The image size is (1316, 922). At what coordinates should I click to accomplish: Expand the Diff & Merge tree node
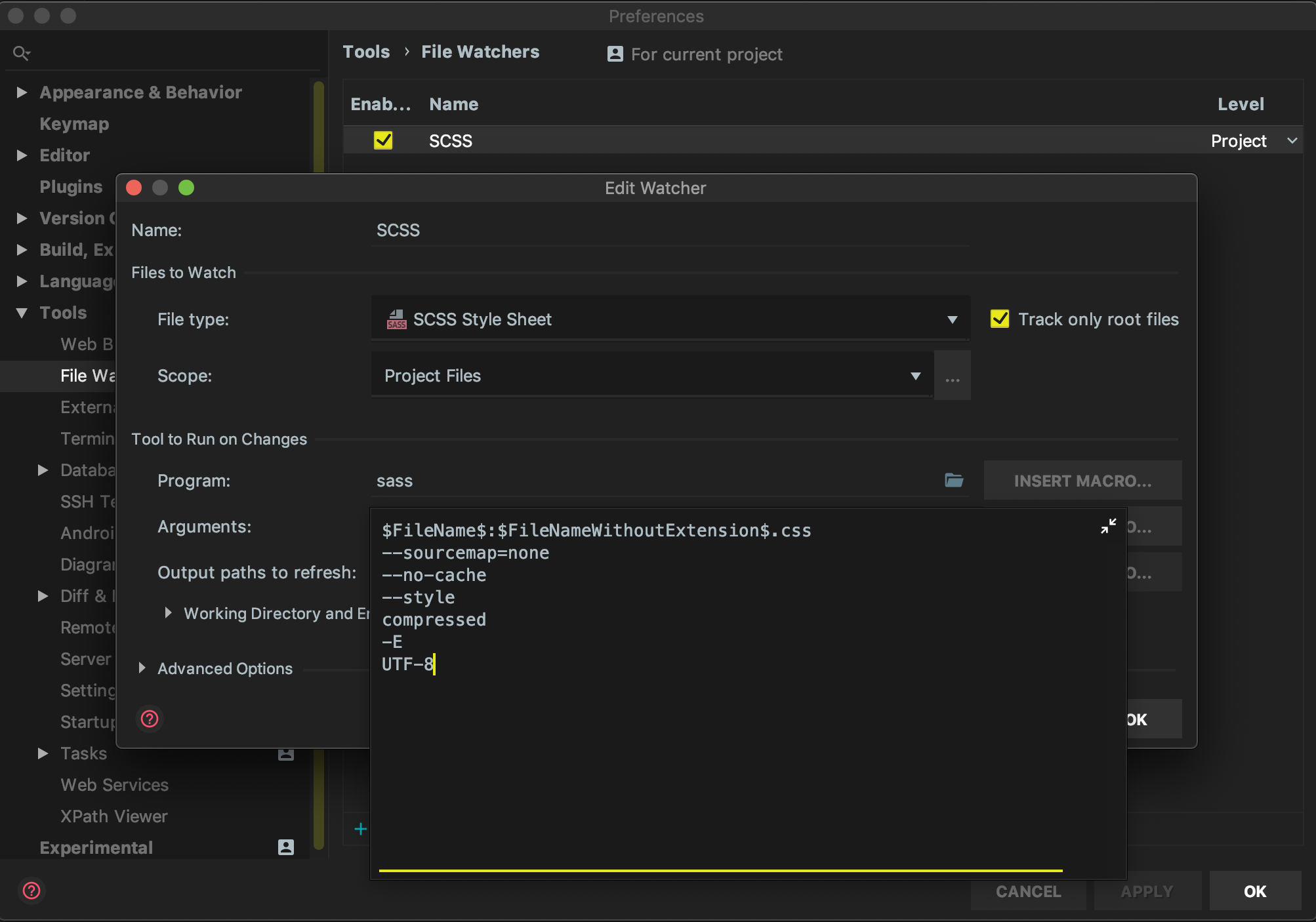(x=43, y=596)
